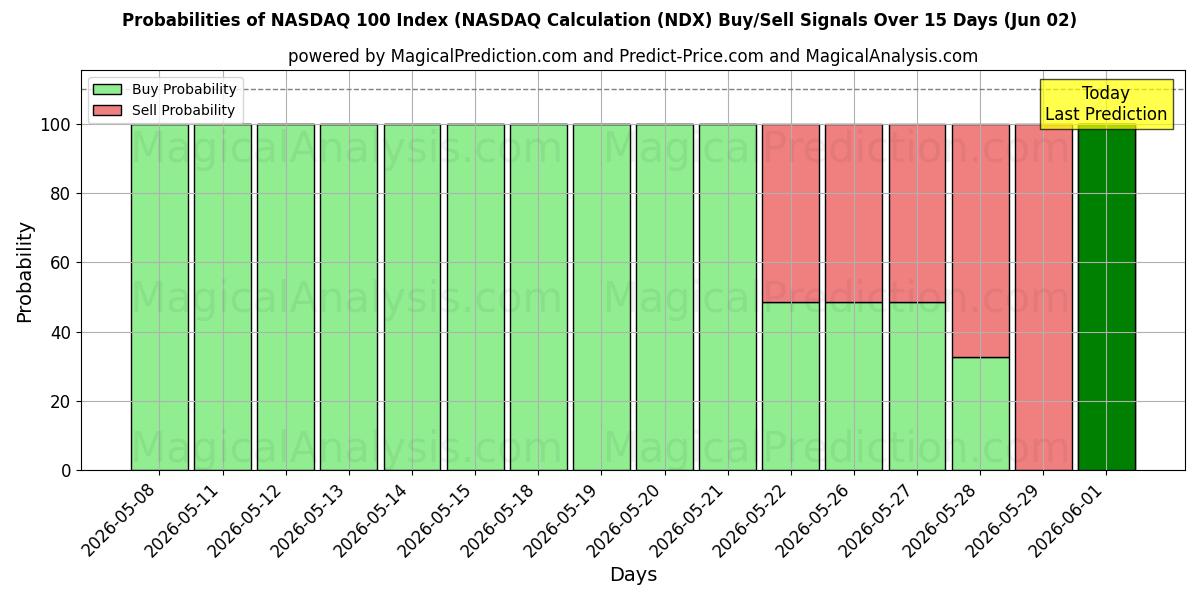
Task: Click the '2026-06-01' date label
Action: [1068, 518]
